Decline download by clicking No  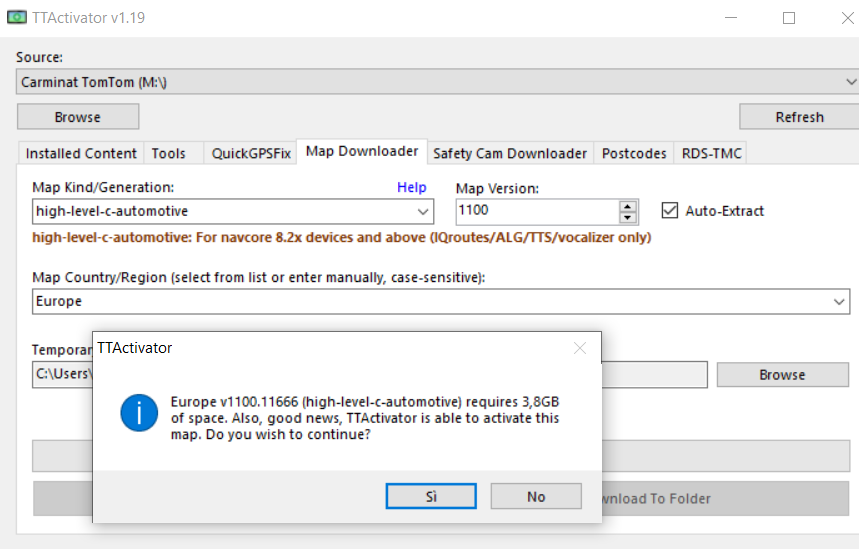pos(536,496)
